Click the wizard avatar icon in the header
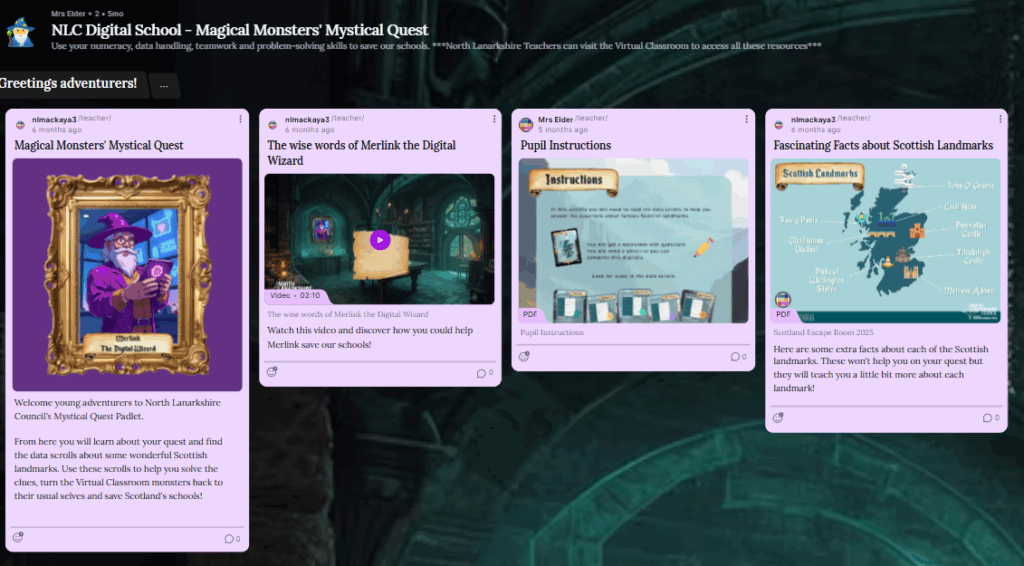The image size is (1024, 566). click(21, 30)
